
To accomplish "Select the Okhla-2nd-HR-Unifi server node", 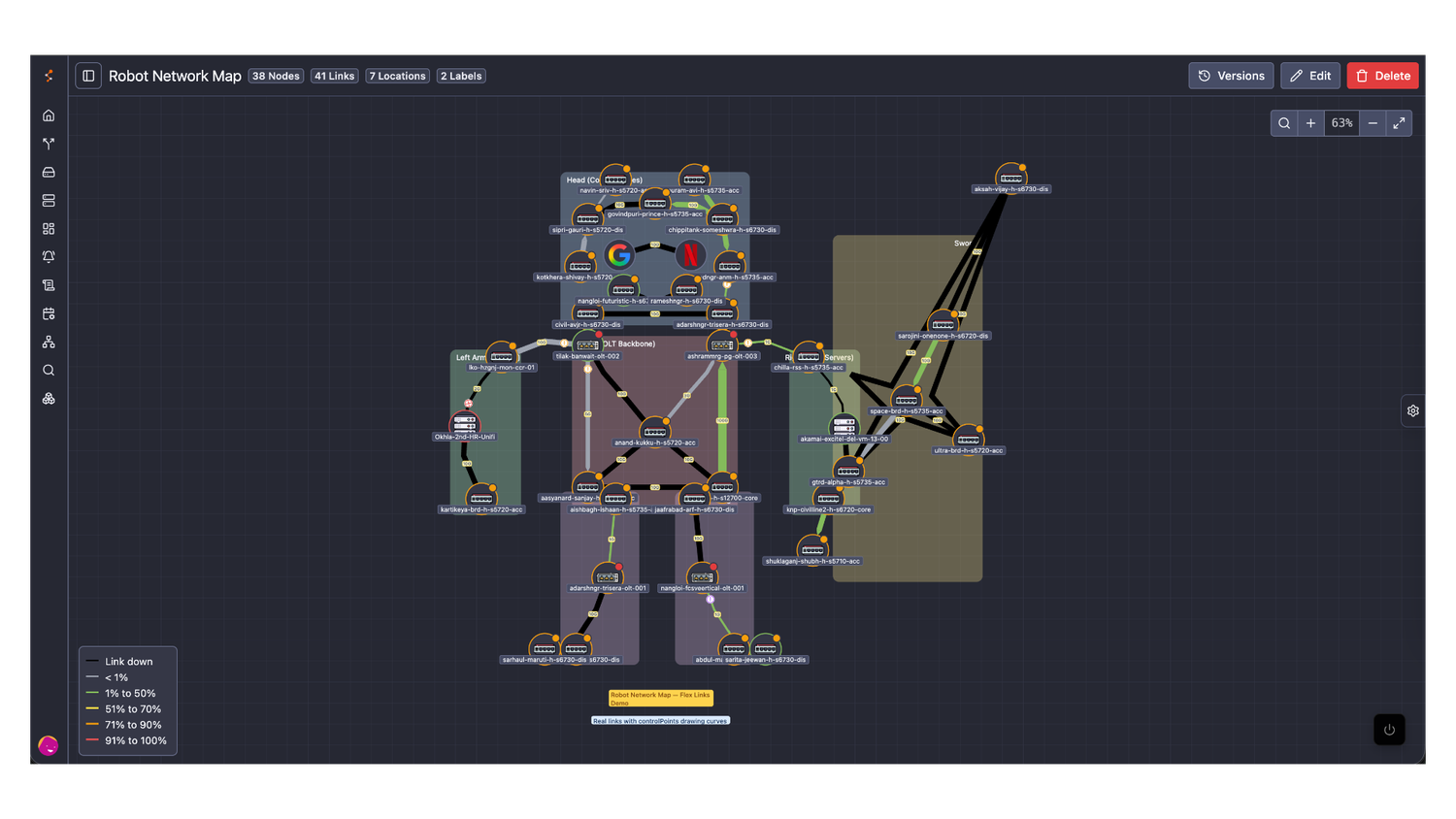I will click(x=465, y=423).
